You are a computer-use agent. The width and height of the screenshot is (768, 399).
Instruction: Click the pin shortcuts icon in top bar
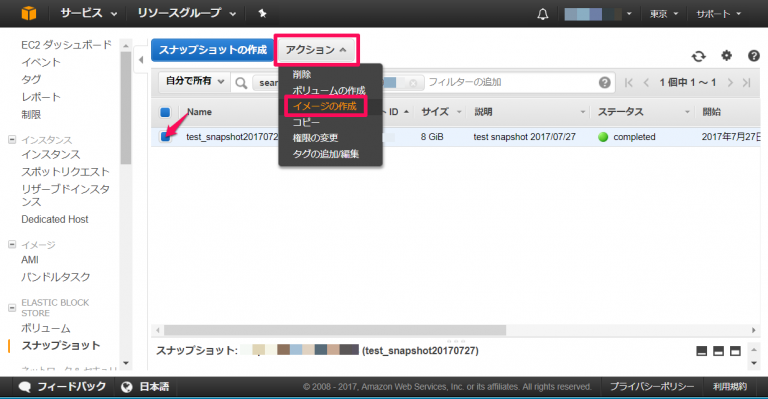[263, 14]
